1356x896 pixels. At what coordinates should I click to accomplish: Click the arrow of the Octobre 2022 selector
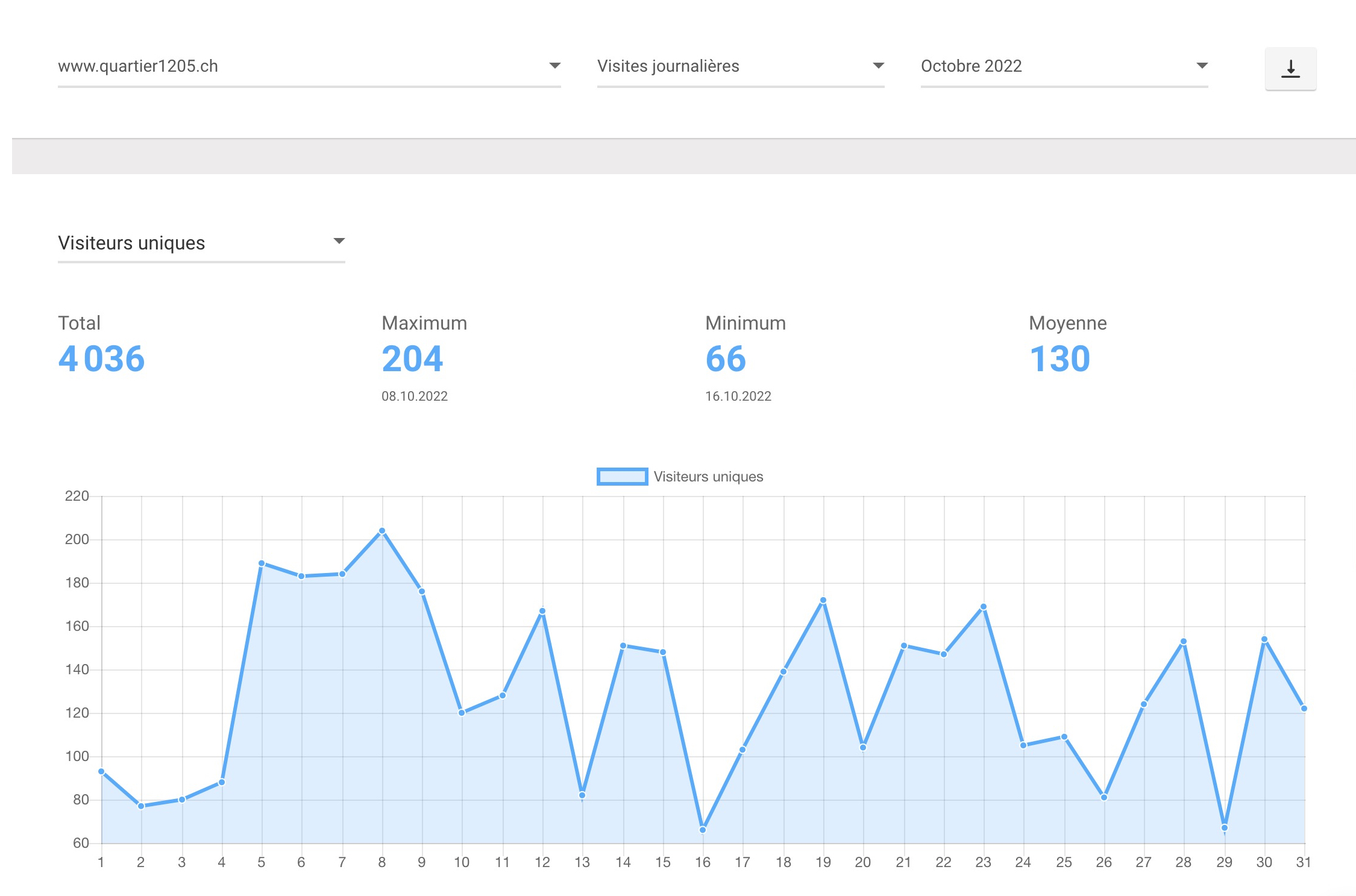click(1202, 66)
